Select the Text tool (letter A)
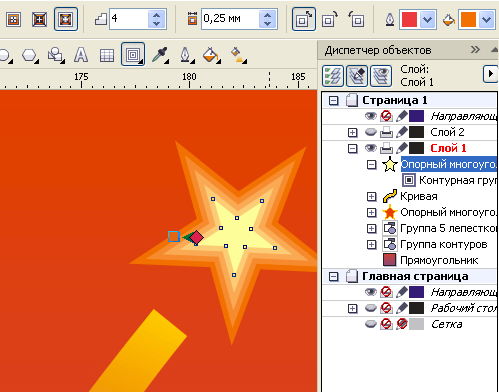Image resolution: width=499 pixels, height=392 pixels. [x=81, y=55]
